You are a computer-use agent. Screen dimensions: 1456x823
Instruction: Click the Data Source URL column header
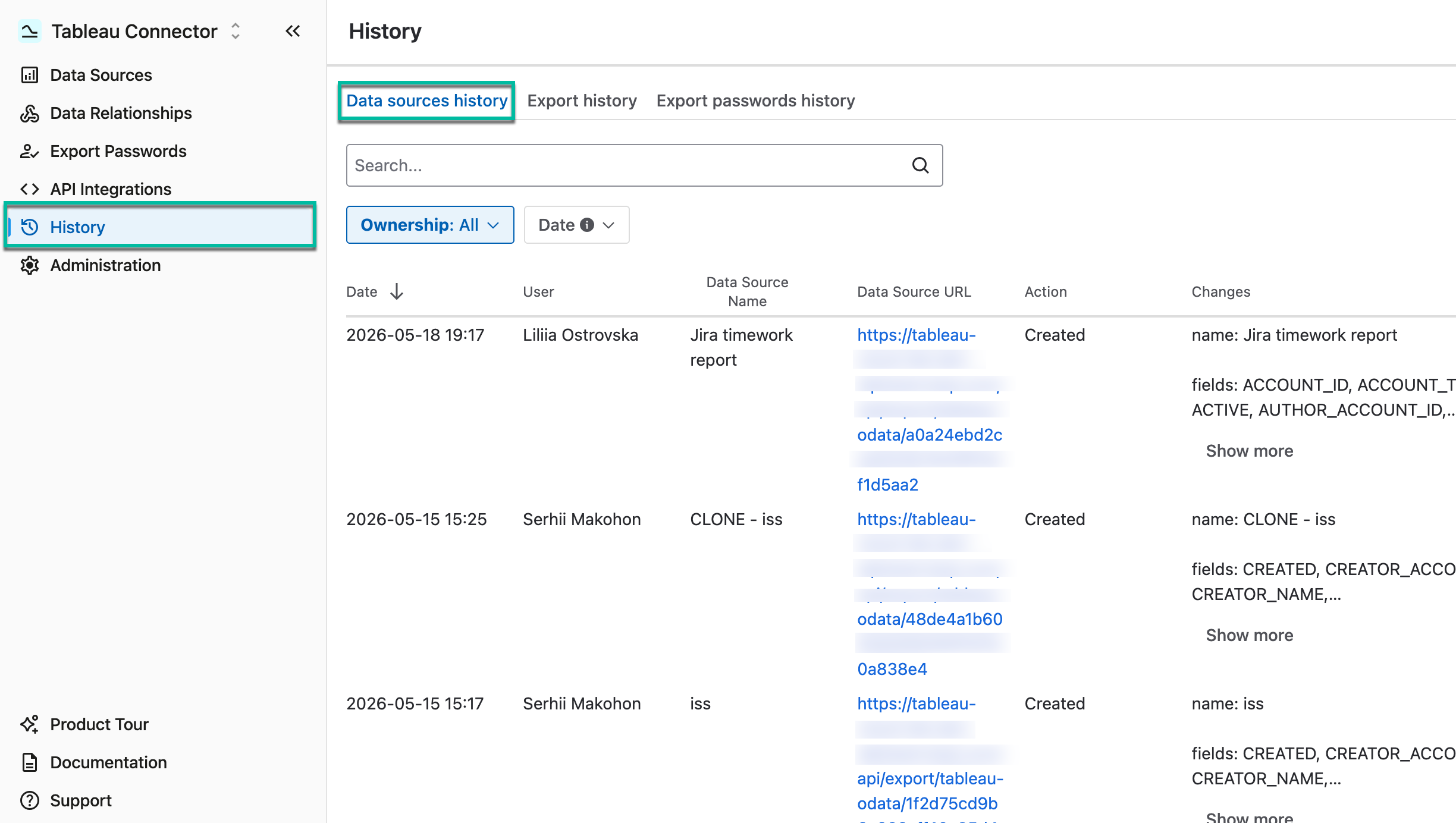[914, 292]
